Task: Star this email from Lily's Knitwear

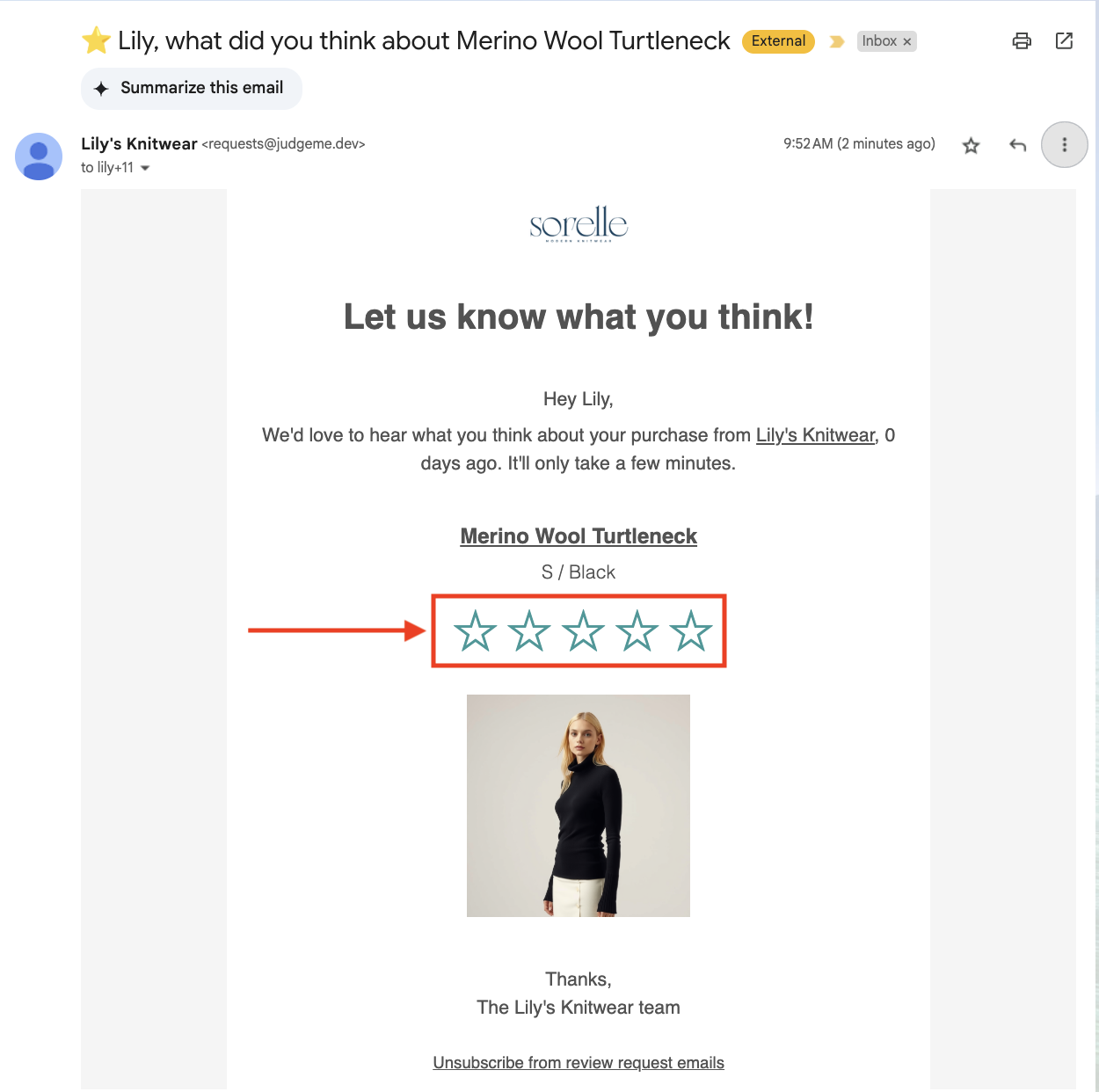Action: pos(971,145)
